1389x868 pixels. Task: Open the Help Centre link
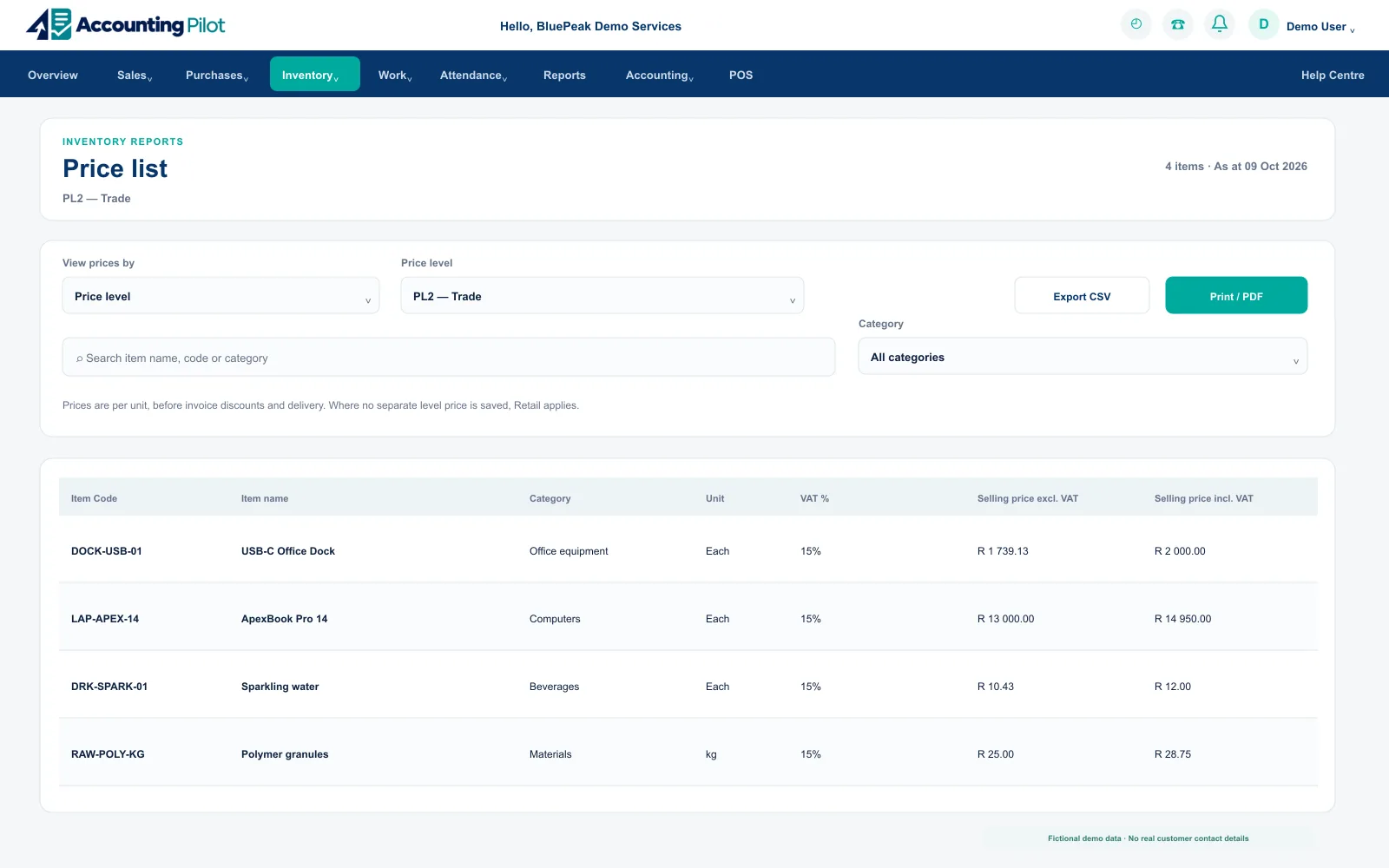[x=1333, y=75]
